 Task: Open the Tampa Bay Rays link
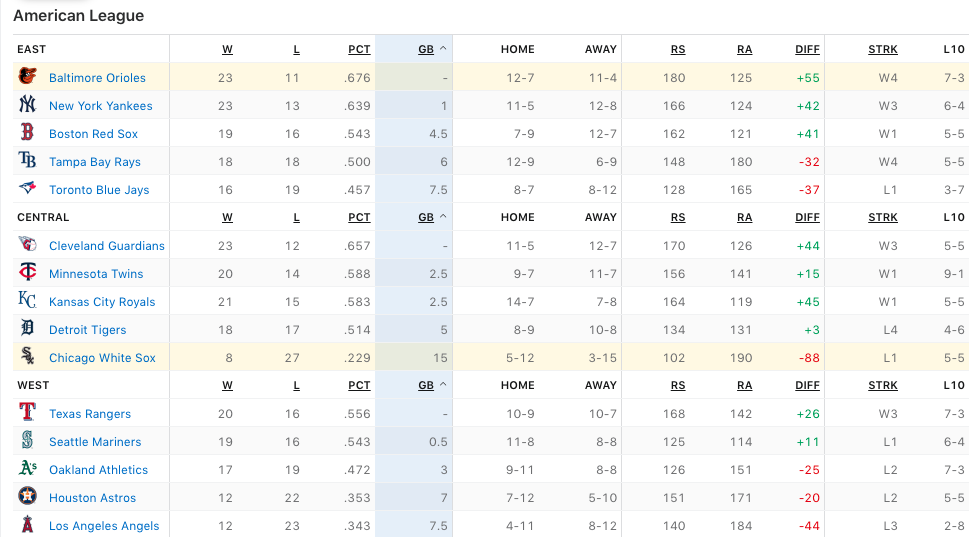(x=95, y=162)
